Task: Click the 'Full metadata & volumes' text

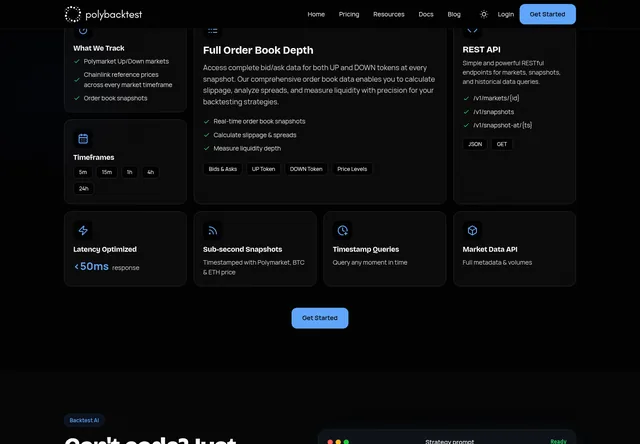Action: click(x=497, y=263)
